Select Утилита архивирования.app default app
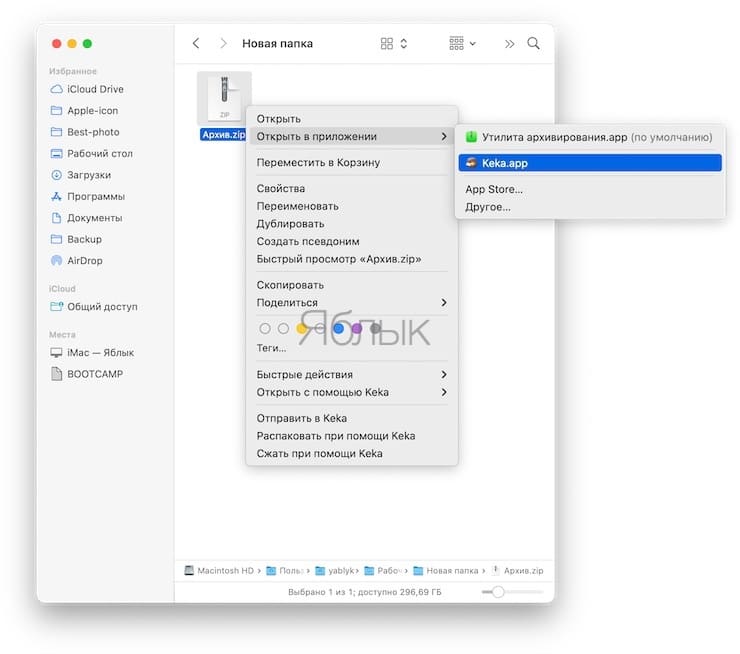 589,137
